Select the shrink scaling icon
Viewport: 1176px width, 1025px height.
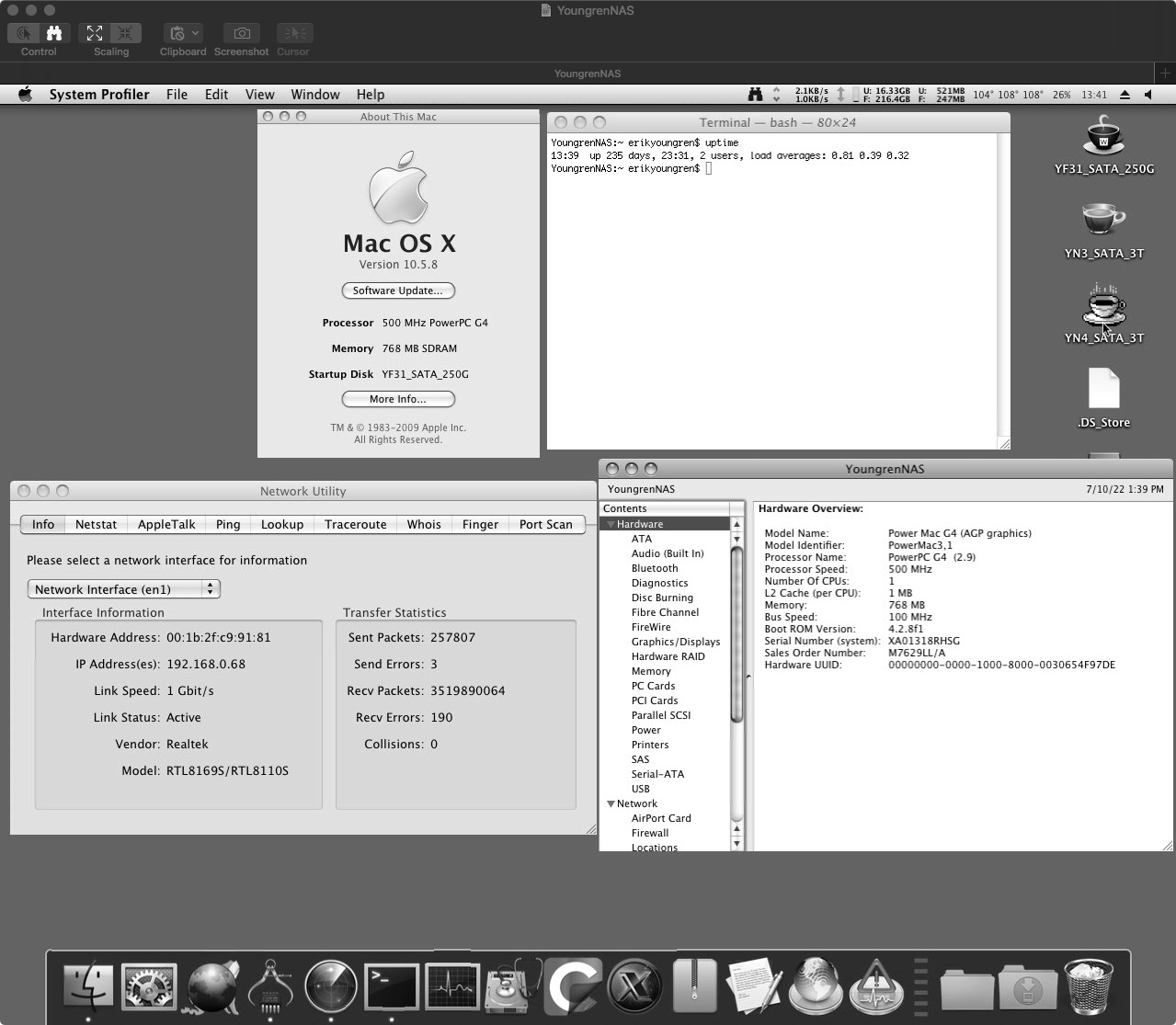(x=126, y=33)
